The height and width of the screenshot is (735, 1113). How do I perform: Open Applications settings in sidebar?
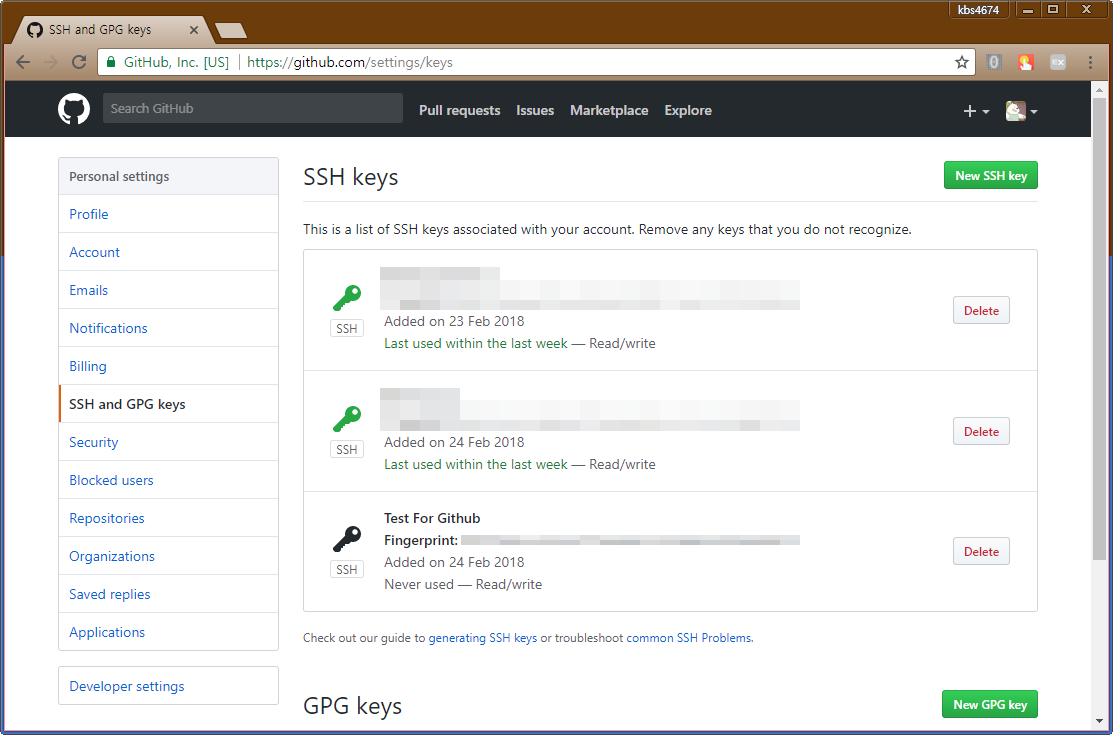point(168,632)
